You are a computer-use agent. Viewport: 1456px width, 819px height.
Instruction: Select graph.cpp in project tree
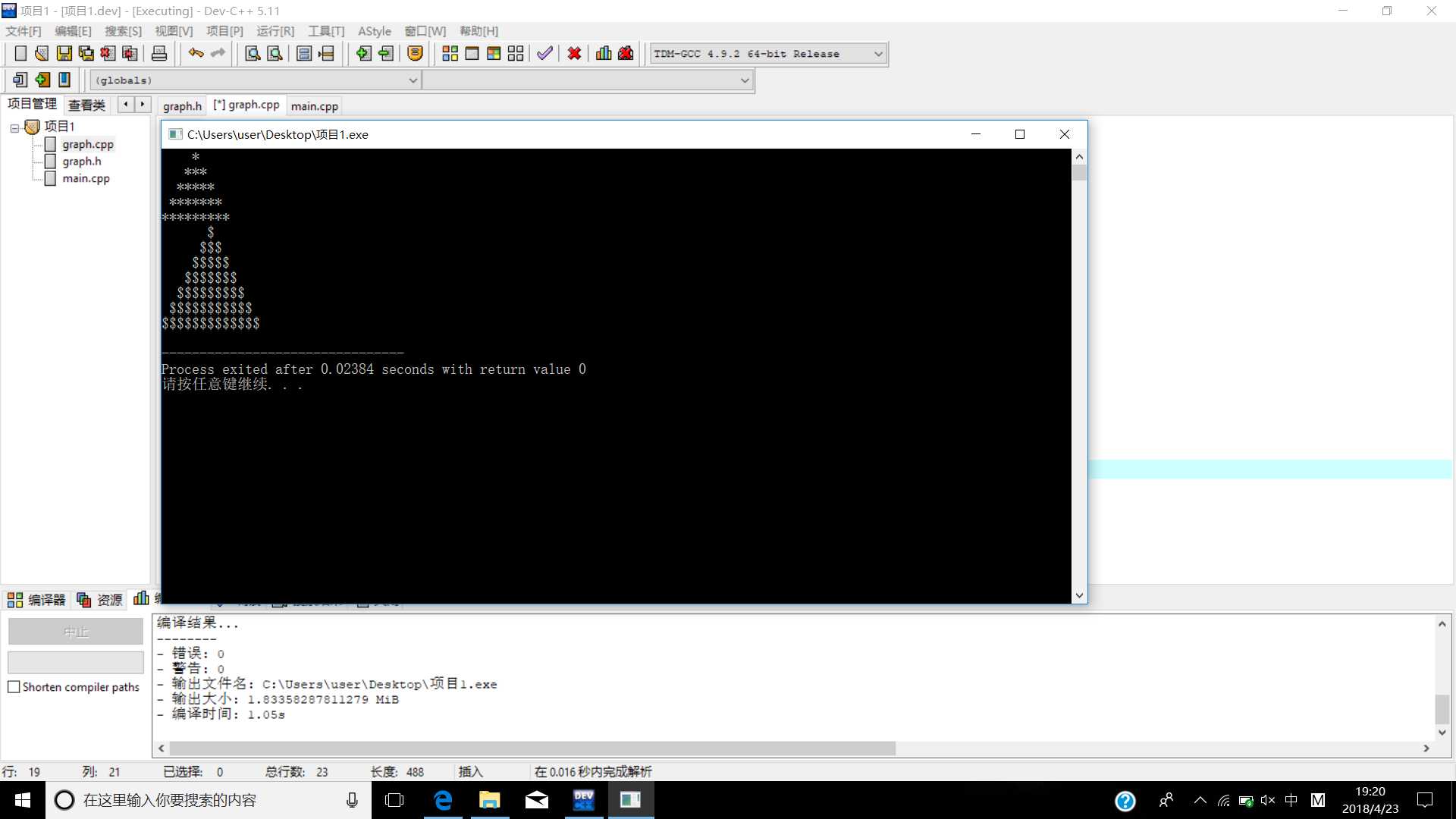pos(88,144)
